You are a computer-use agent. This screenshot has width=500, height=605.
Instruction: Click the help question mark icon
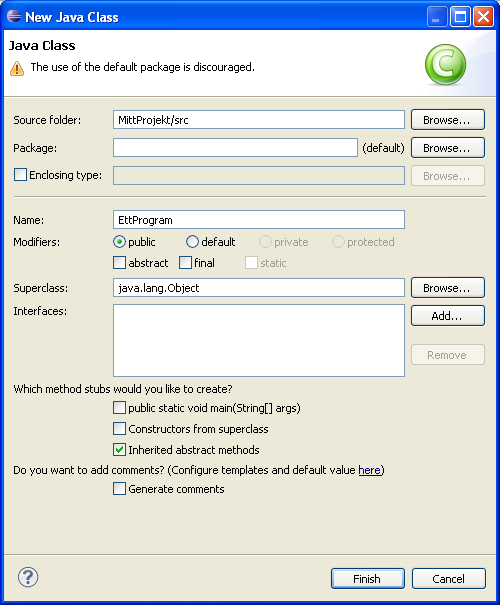click(x=28, y=577)
